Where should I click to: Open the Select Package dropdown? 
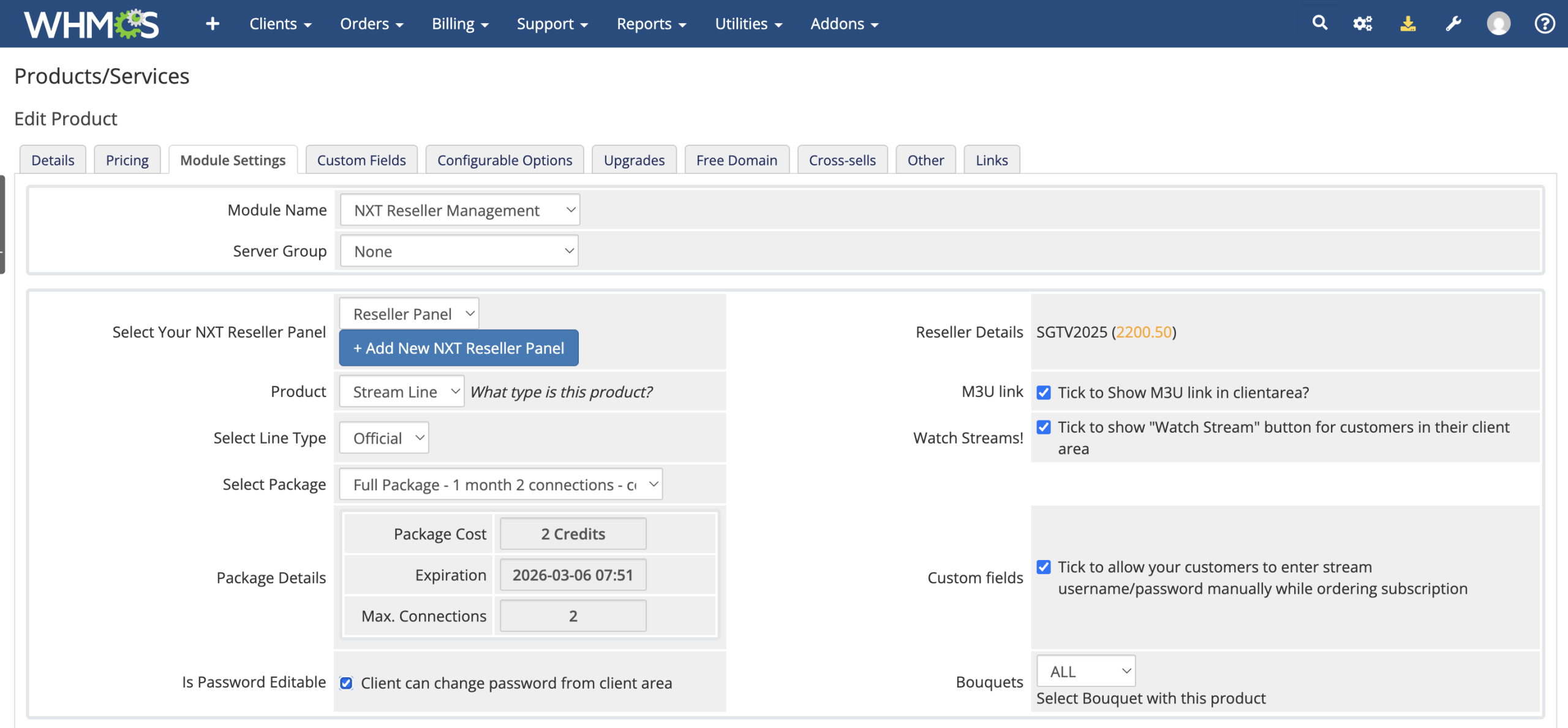tap(501, 485)
